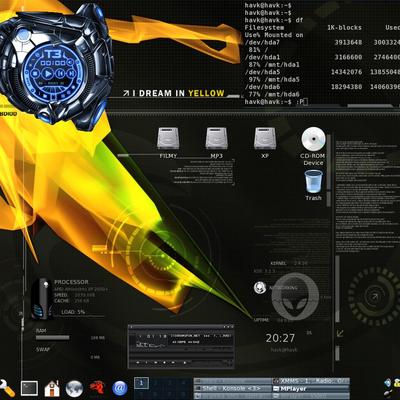Click the 20:27 clock display

(280, 338)
